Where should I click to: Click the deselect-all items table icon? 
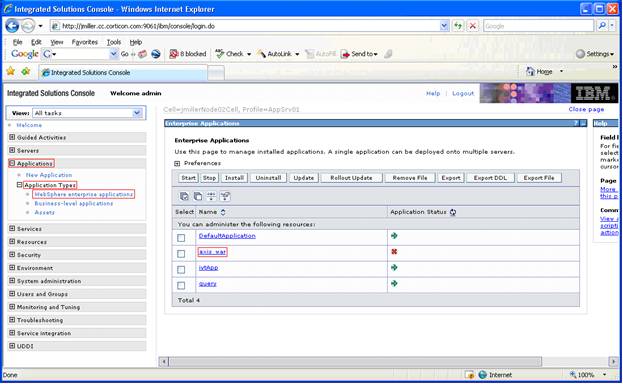[197, 196]
